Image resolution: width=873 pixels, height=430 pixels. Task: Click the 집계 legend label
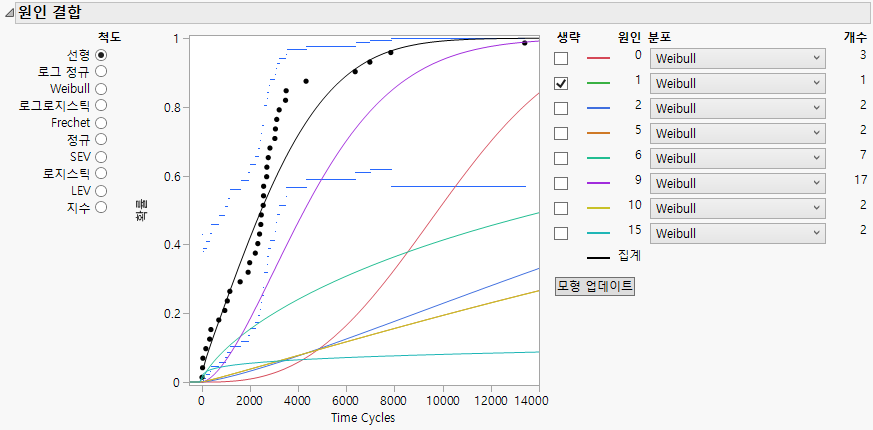click(x=629, y=256)
